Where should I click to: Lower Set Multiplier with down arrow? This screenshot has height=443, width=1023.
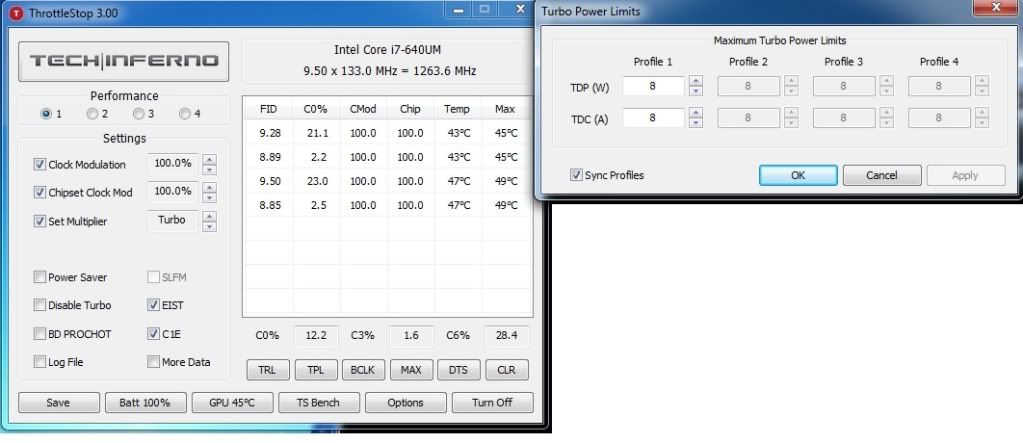[x=209, y=226]
